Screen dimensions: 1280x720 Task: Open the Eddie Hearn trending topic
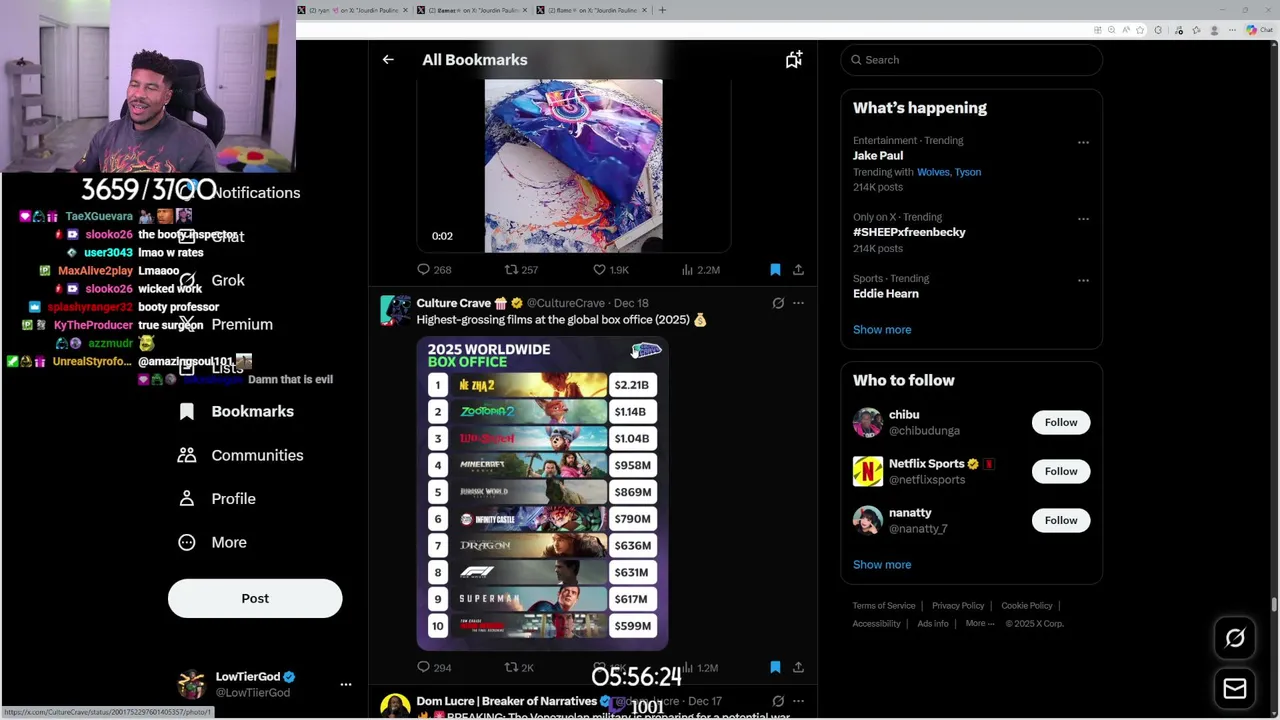click(x=886, y=294)
